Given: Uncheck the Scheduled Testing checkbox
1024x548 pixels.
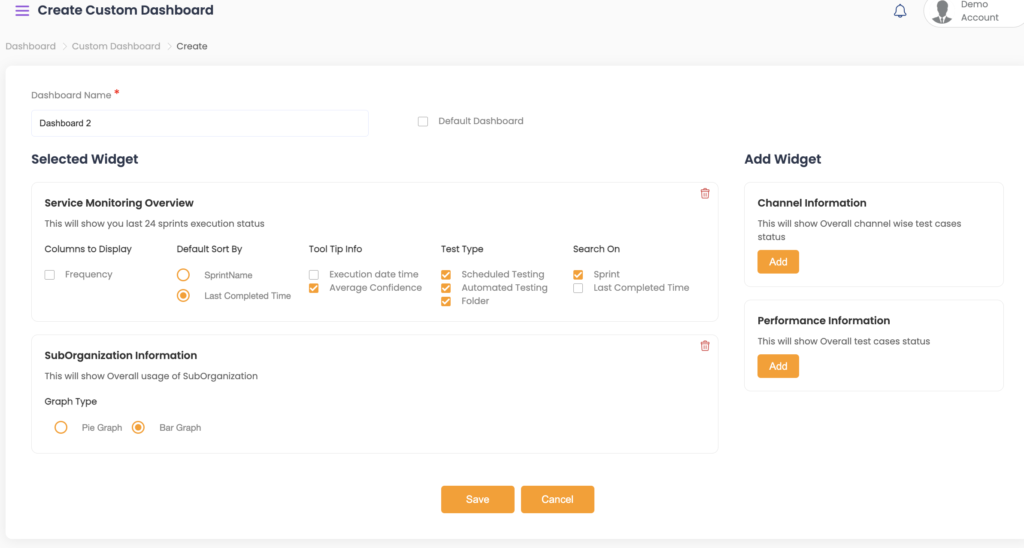Looking at the screenshot, I should point(446,275).
